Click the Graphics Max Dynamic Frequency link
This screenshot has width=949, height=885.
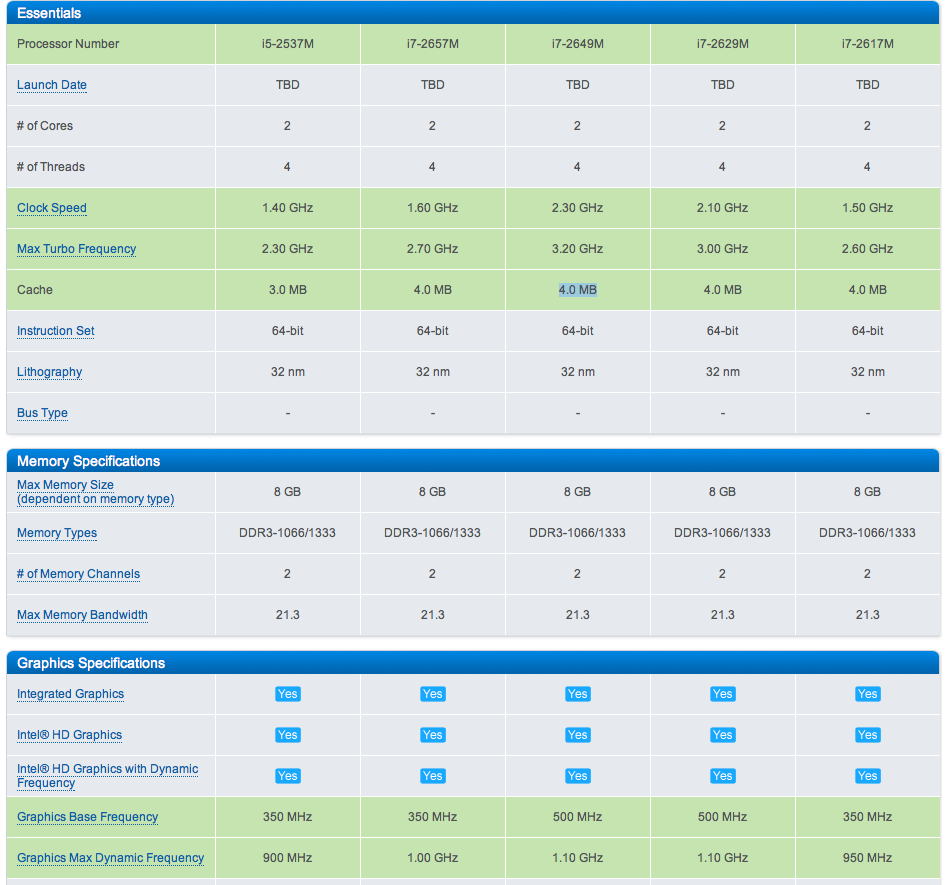pyautogui.click(x=110, y=858)
